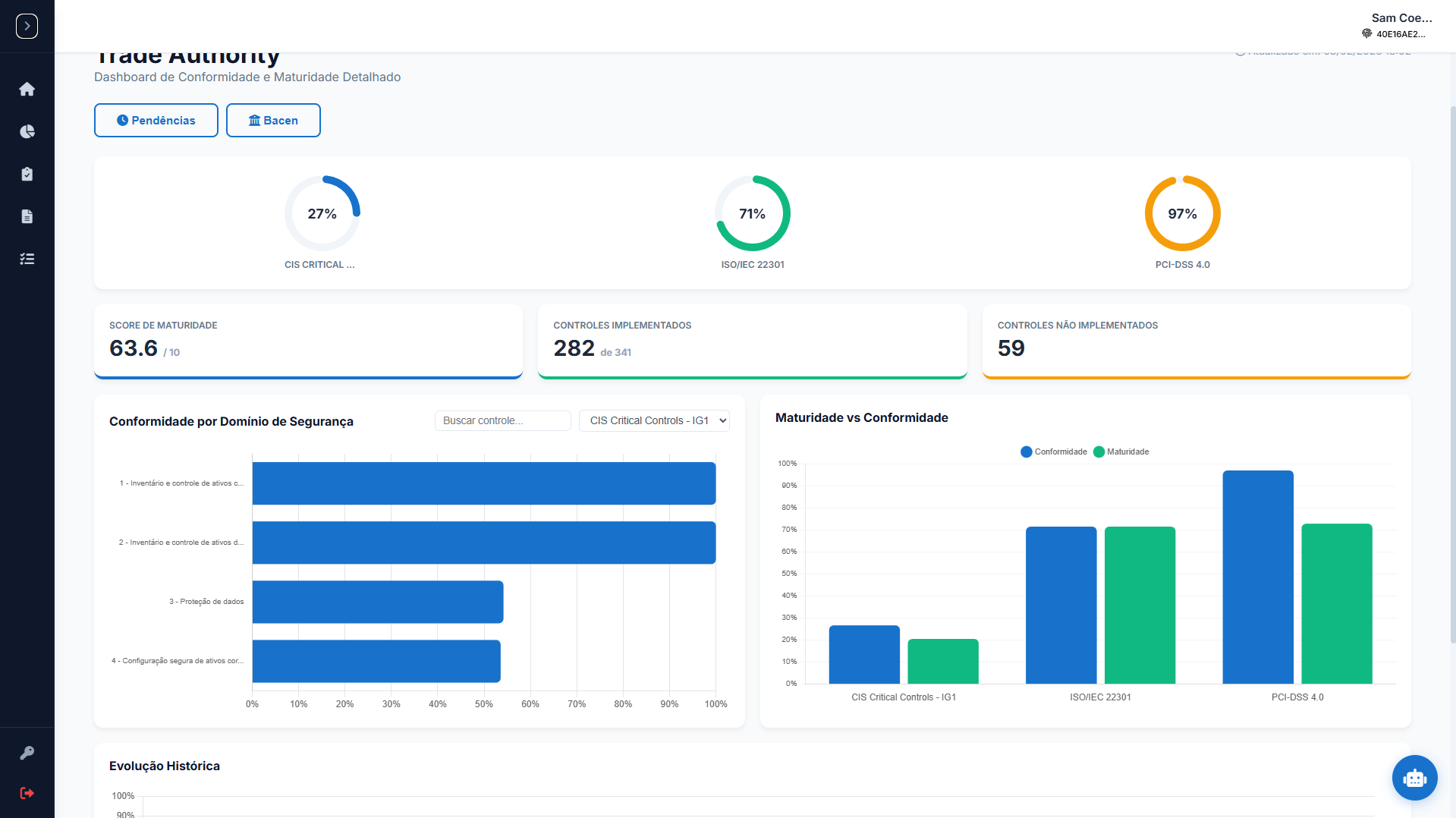This screenshot has width=1456, height=818.
Task: Open the home icon in the sidebar
Action: pyautogui.click(x=27, y=89)
